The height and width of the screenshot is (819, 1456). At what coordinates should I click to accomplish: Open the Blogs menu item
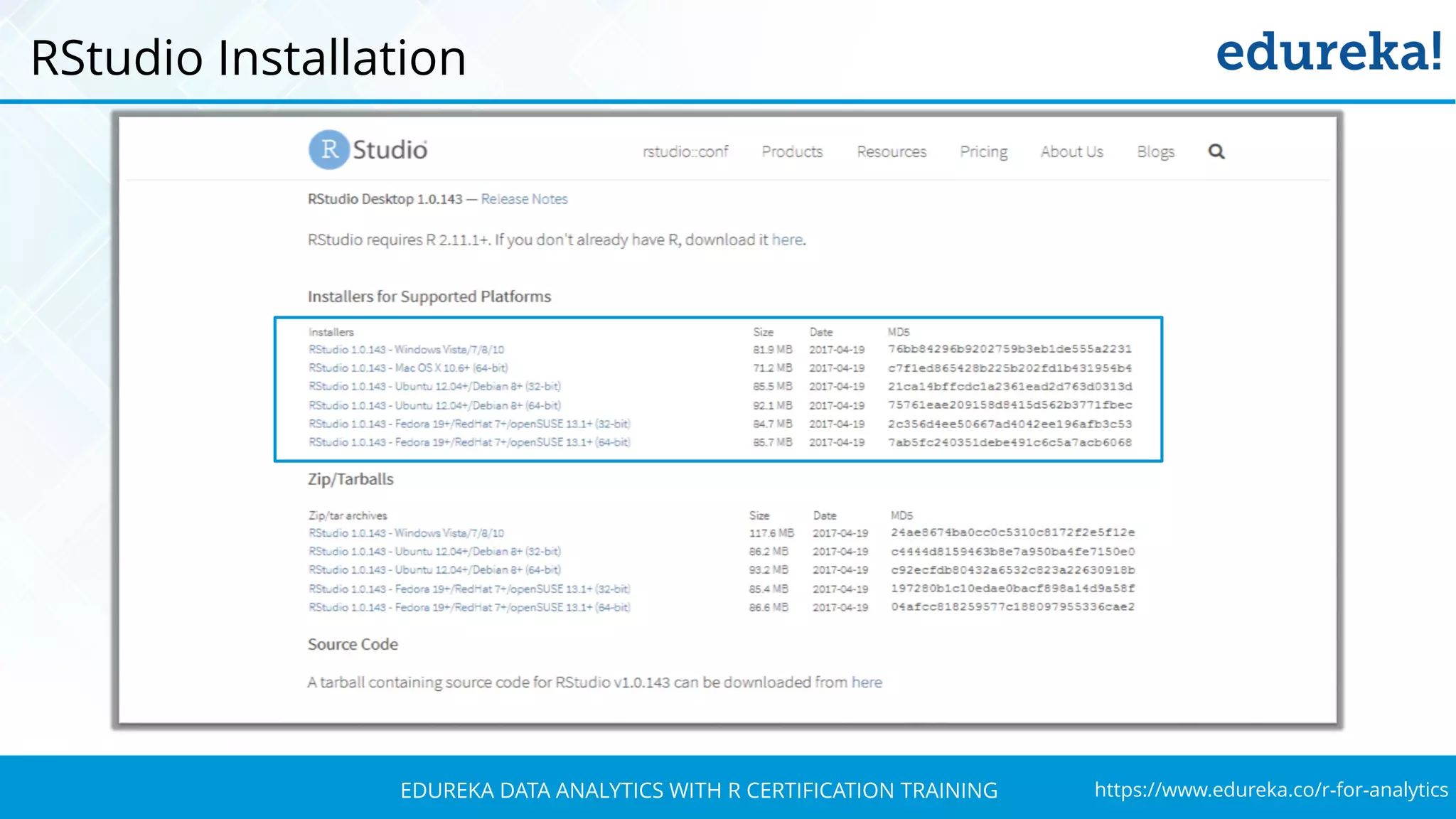1155,152
